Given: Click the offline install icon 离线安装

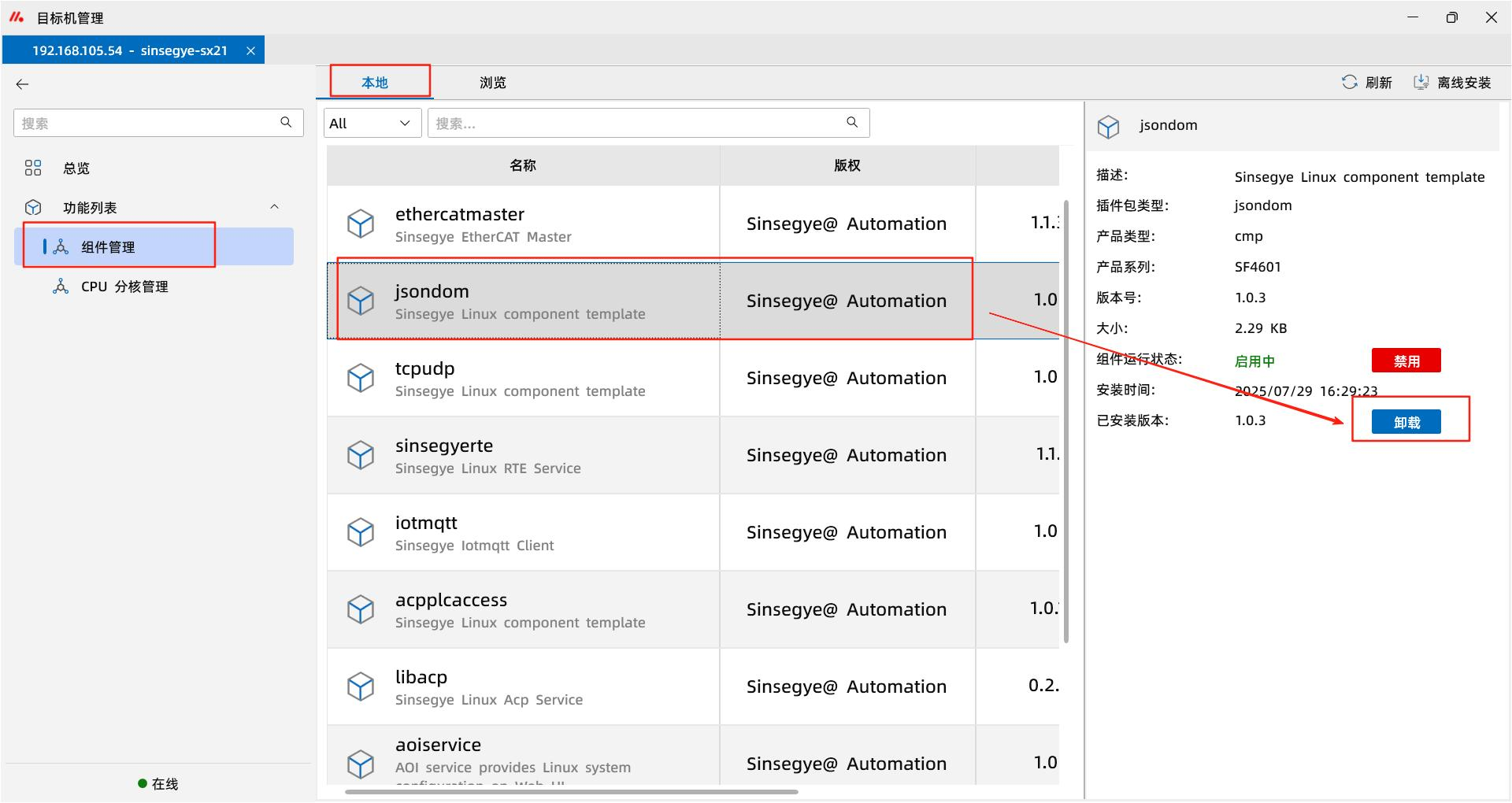Looking at the screenshot, I should (x=1421, y=83).
